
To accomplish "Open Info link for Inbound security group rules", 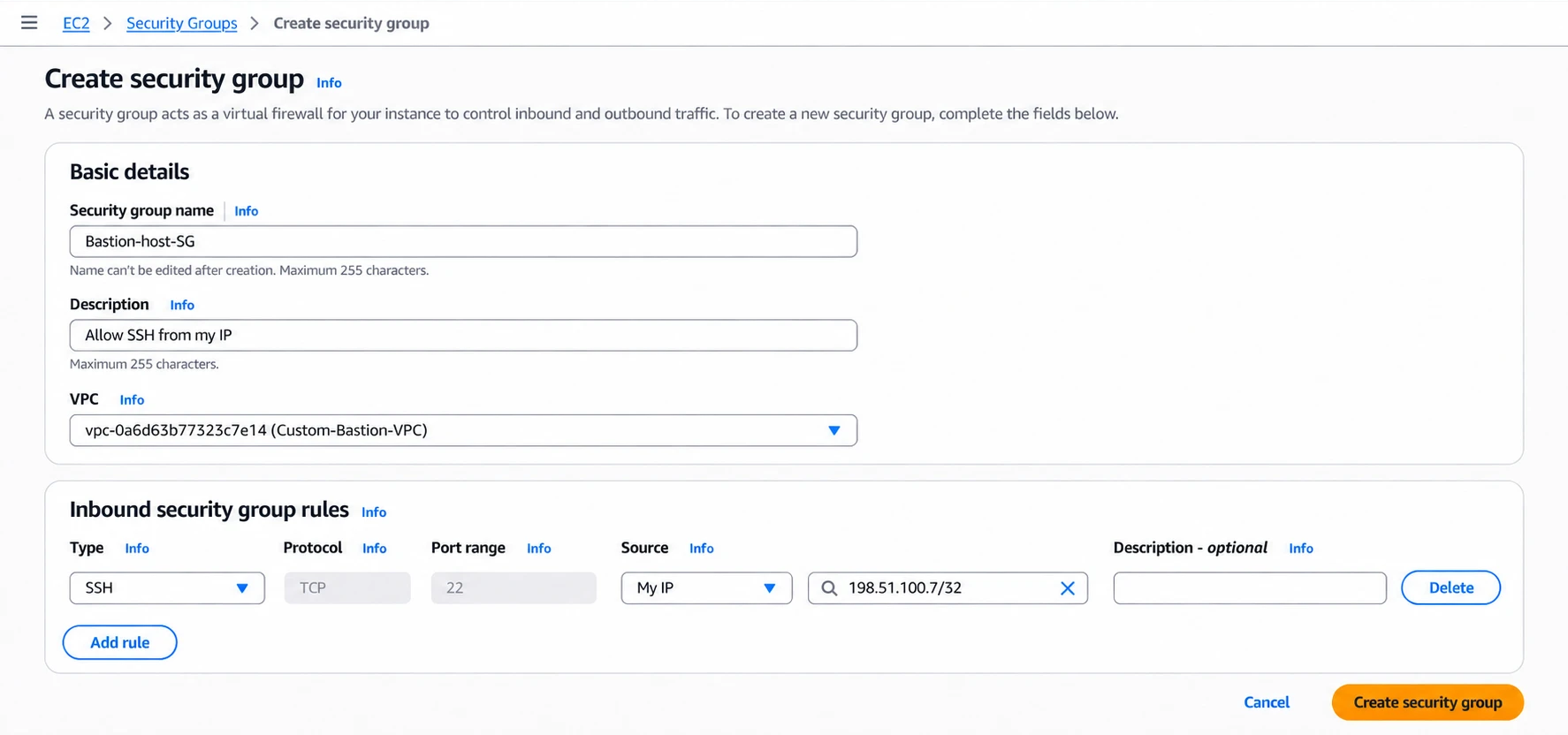I will coord(374,512).
